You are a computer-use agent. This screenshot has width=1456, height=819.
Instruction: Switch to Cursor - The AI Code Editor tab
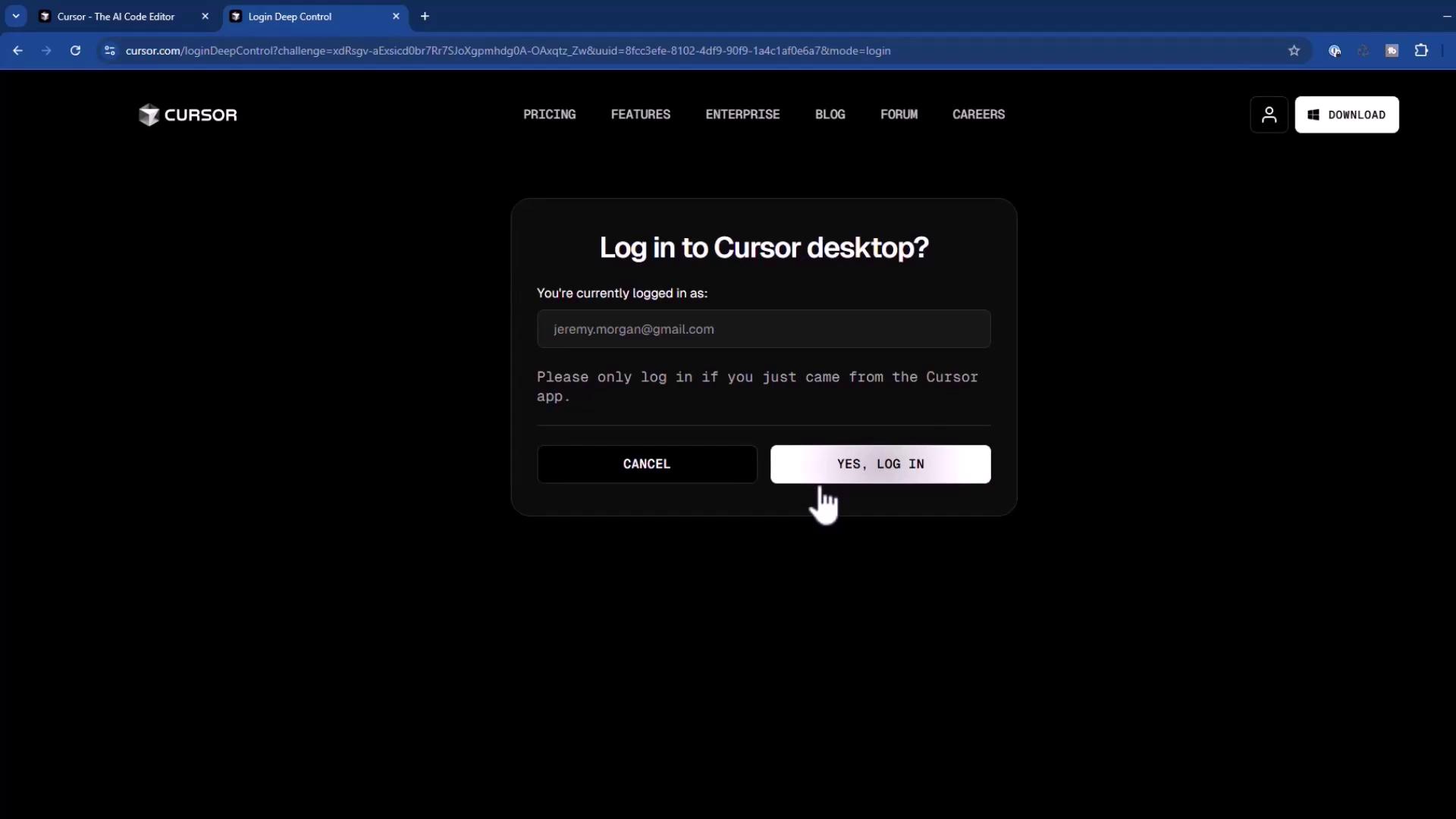tap(115, 17)
